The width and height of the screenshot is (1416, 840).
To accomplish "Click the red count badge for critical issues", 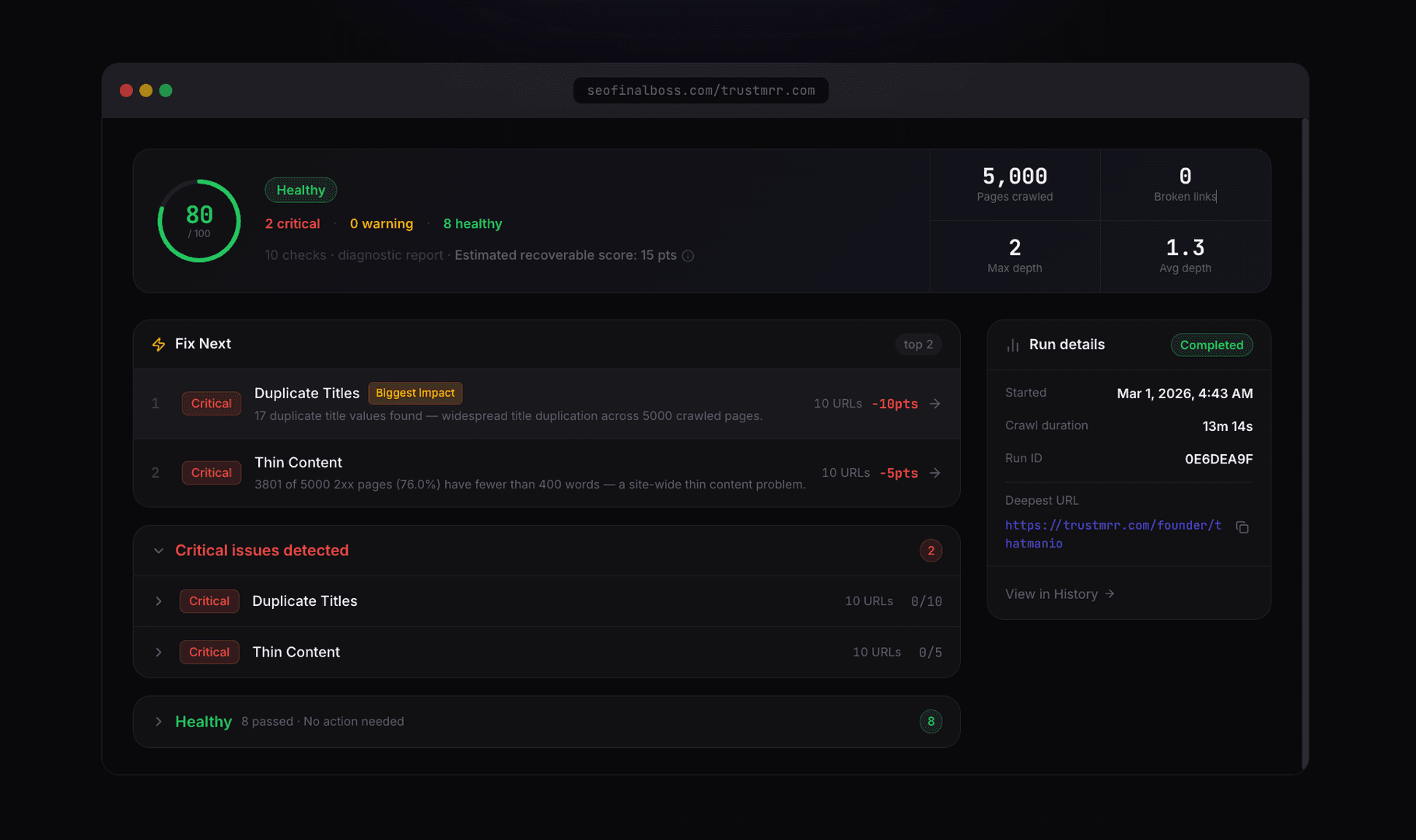I will pyautogui.click(x=931, y=551).
